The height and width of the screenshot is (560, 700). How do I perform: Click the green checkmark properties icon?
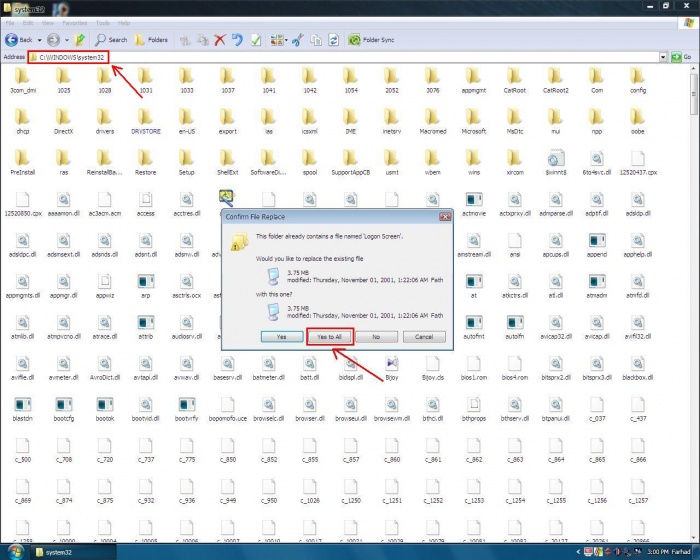tap(256, 40)
